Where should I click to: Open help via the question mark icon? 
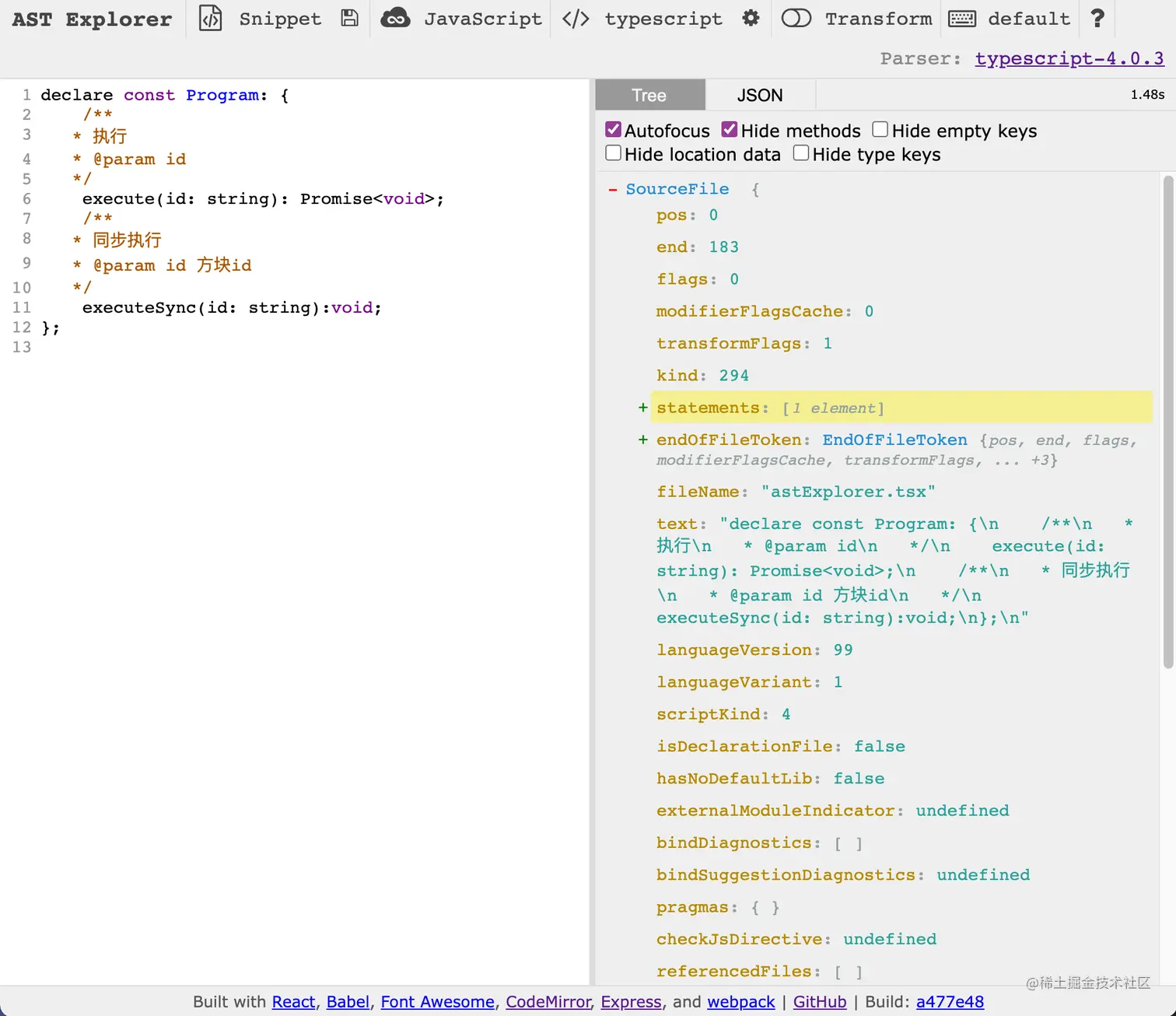pyautogui.click(x=1097, y=19)
